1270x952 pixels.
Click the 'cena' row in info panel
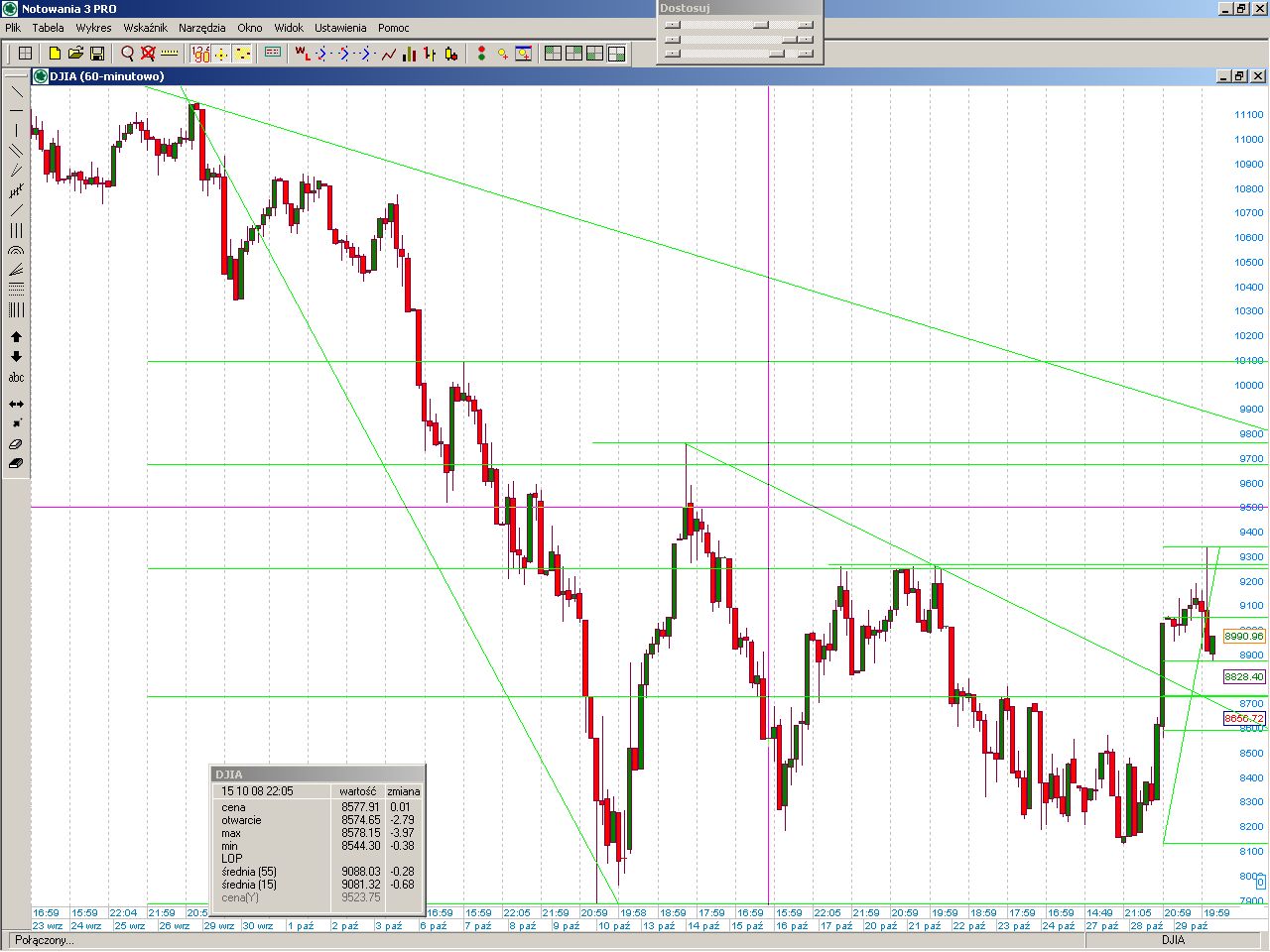click(317, 807)
